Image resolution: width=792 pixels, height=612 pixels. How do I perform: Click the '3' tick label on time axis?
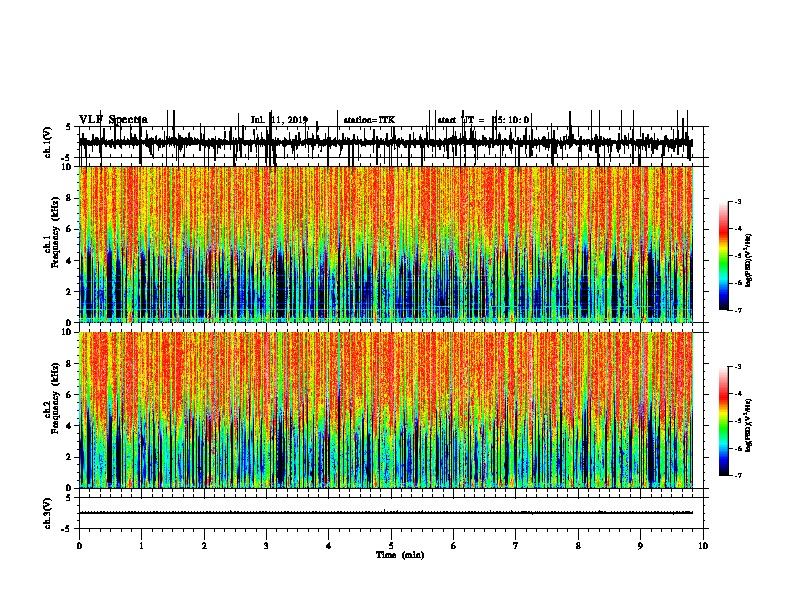[x=266, y=546]
